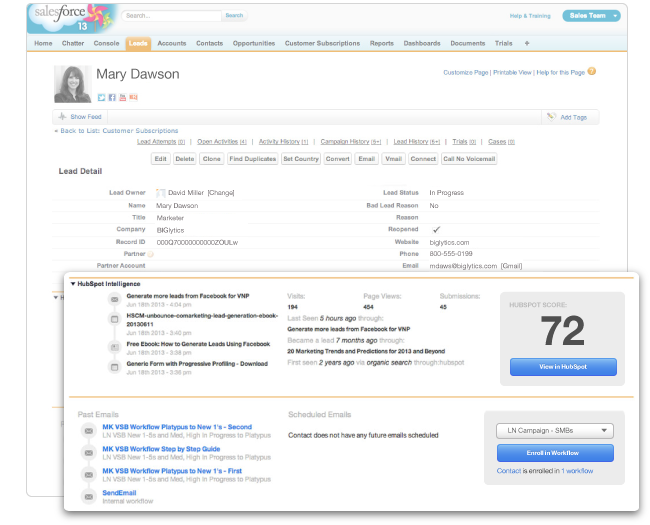
Task: Go to the Accounts tab
Action: [x=172, y=43]
